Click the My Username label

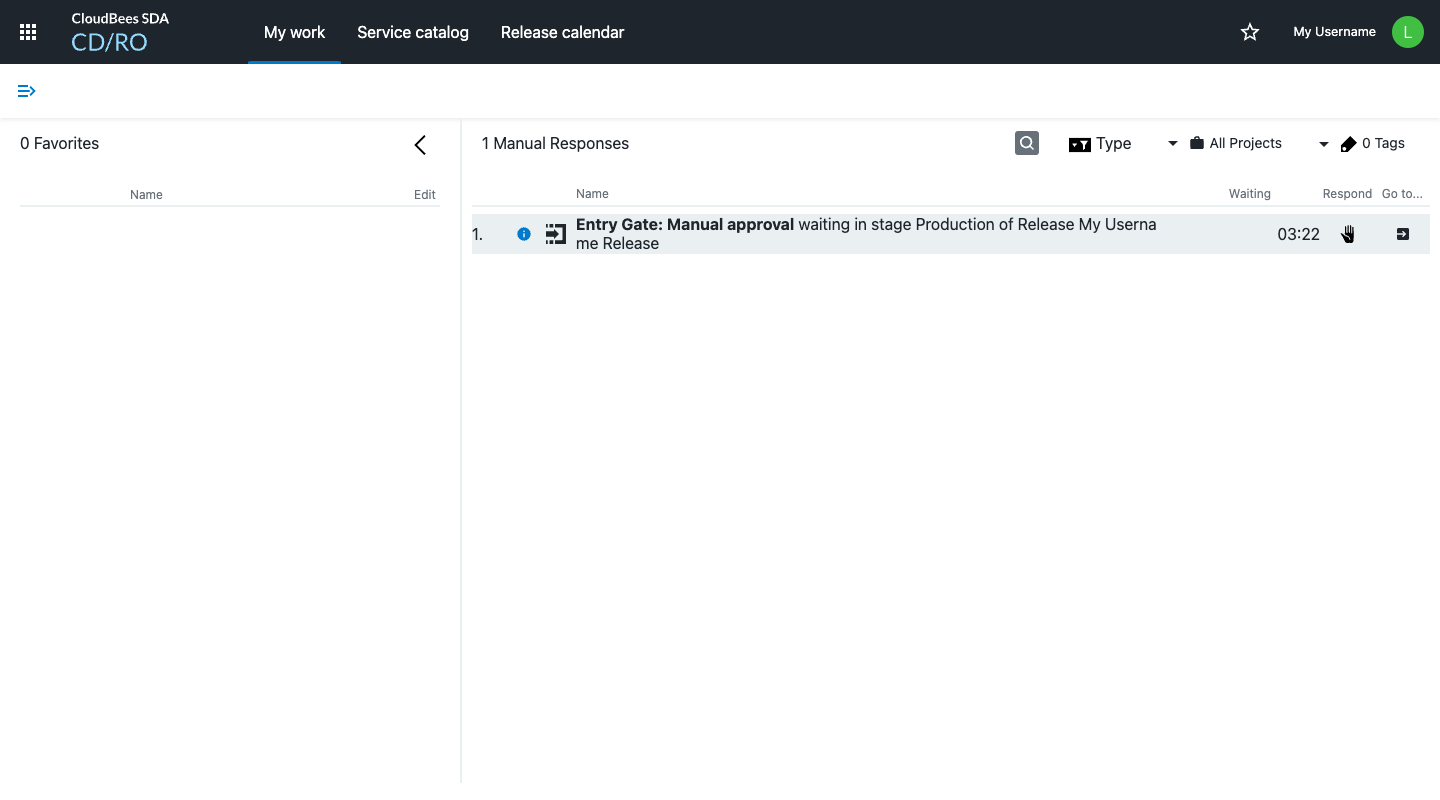point(1334,32)
